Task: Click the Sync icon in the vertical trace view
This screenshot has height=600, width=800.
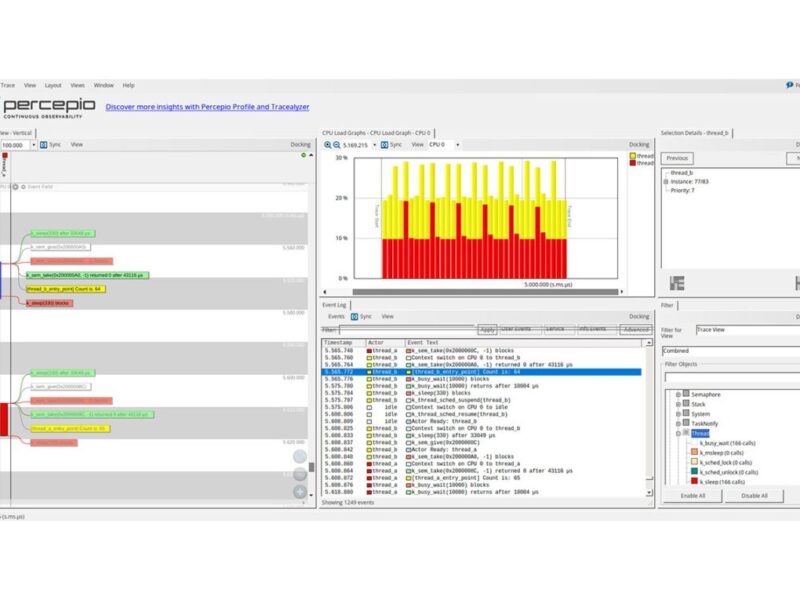Action: 43,144
